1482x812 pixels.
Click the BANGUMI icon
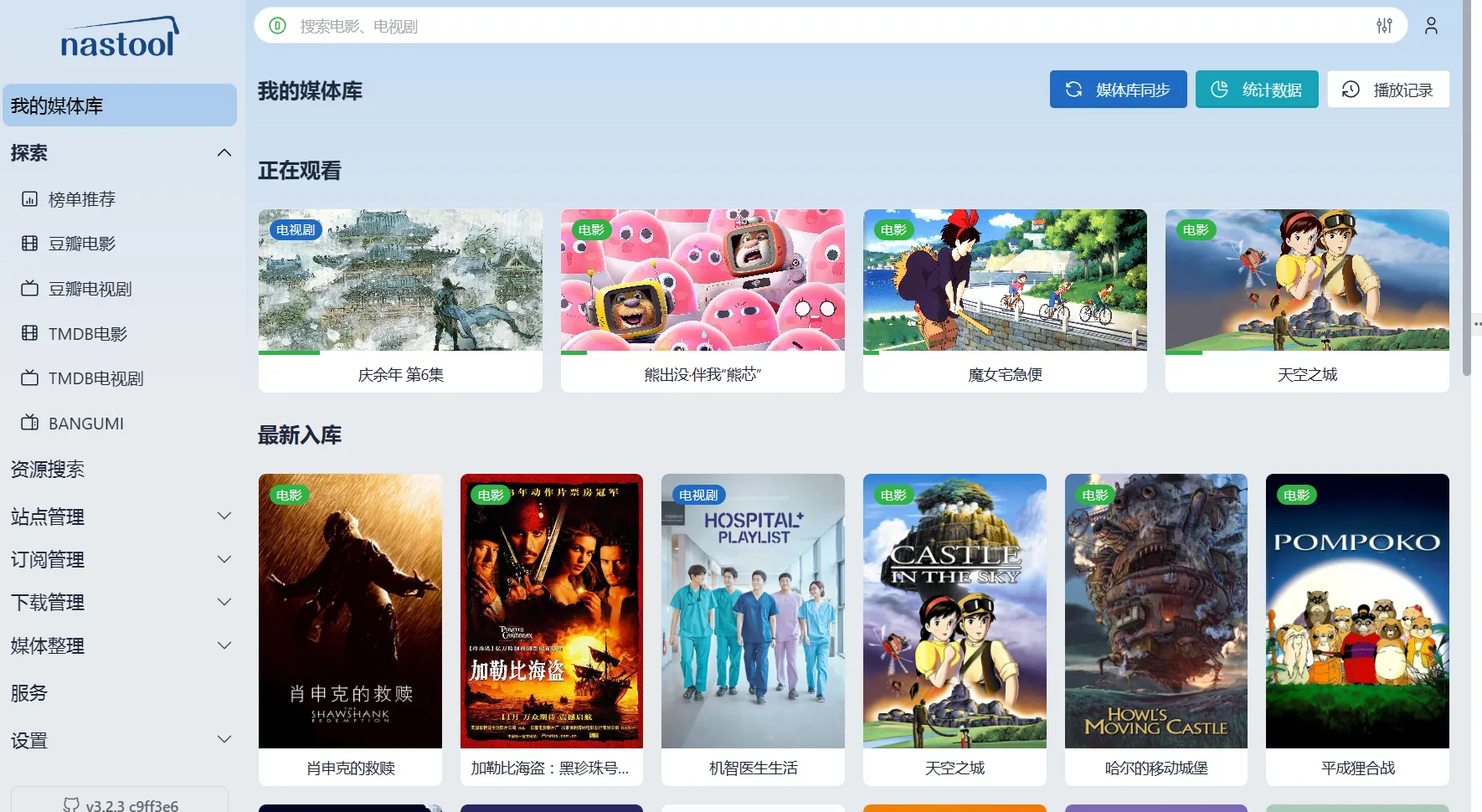[x=29, y=423]
